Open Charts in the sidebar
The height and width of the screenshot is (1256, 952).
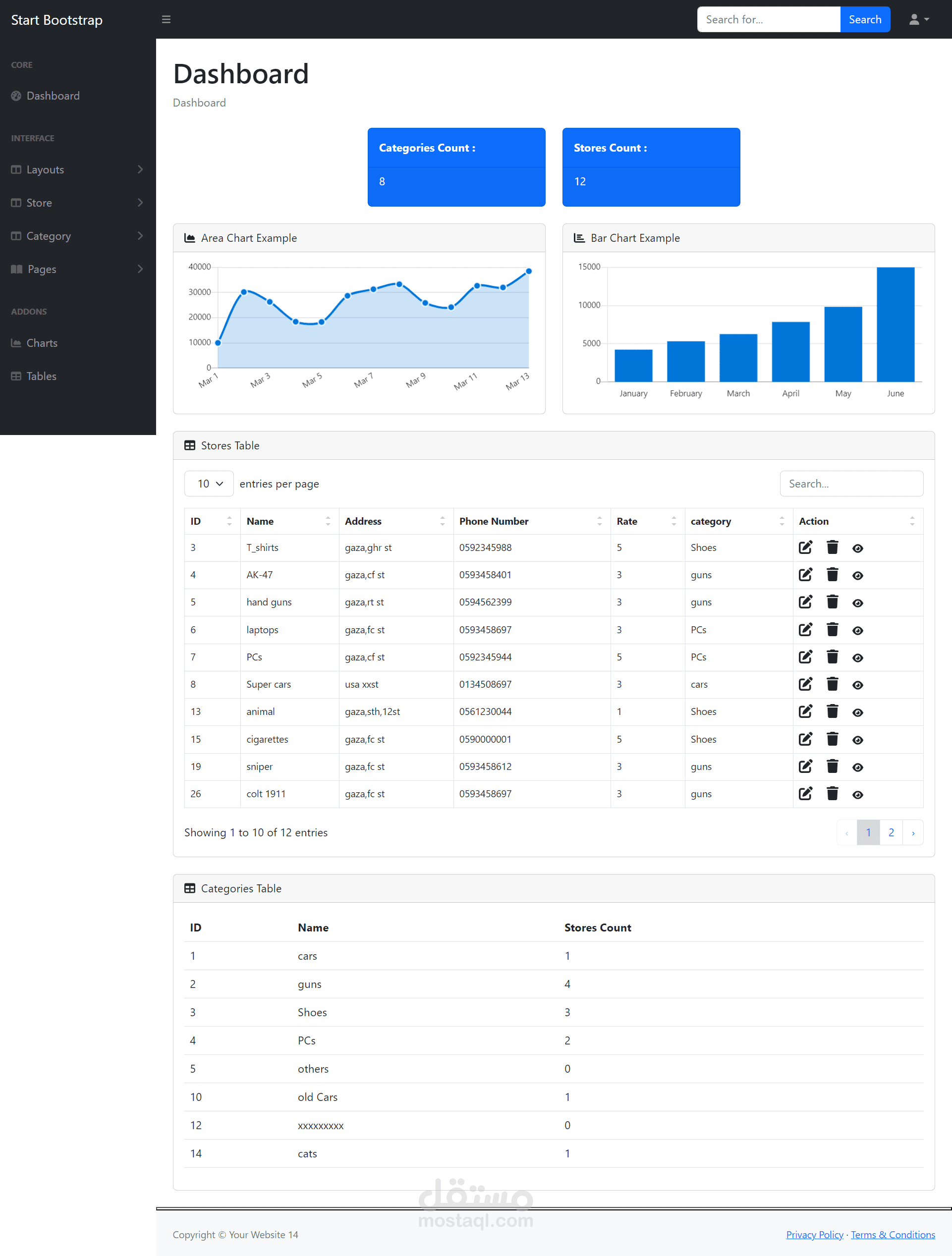click(x=42, y=343)
